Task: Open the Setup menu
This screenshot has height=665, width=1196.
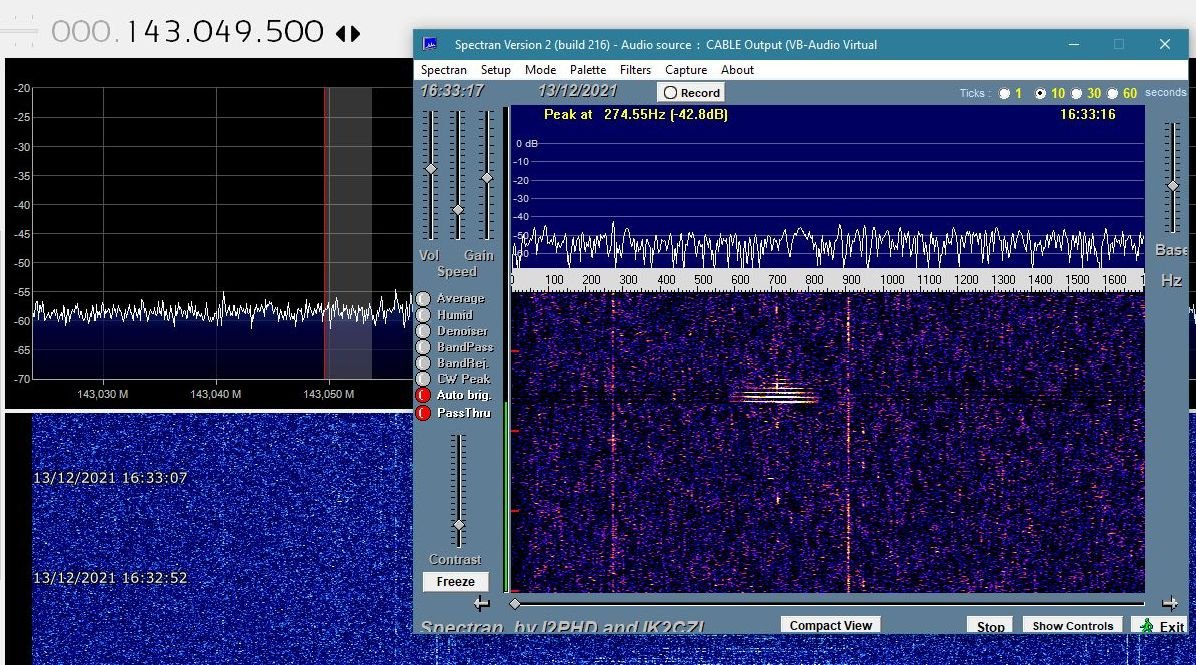Action: tap(495, 70)
